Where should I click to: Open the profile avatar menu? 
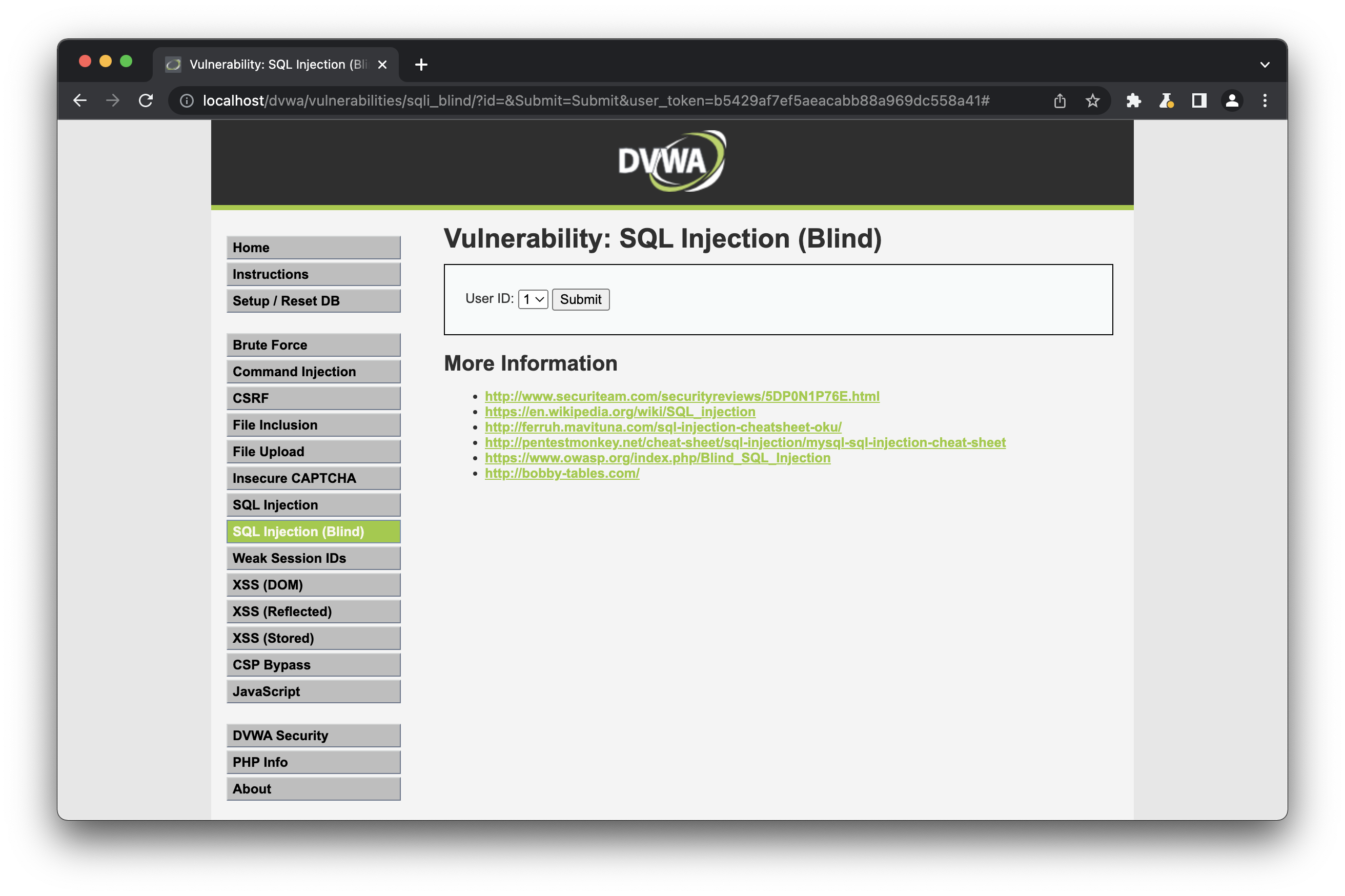coord(1232,100)
